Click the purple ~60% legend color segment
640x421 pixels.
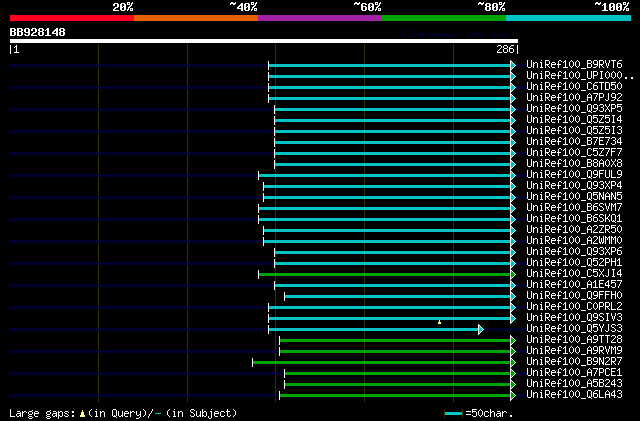320,18
